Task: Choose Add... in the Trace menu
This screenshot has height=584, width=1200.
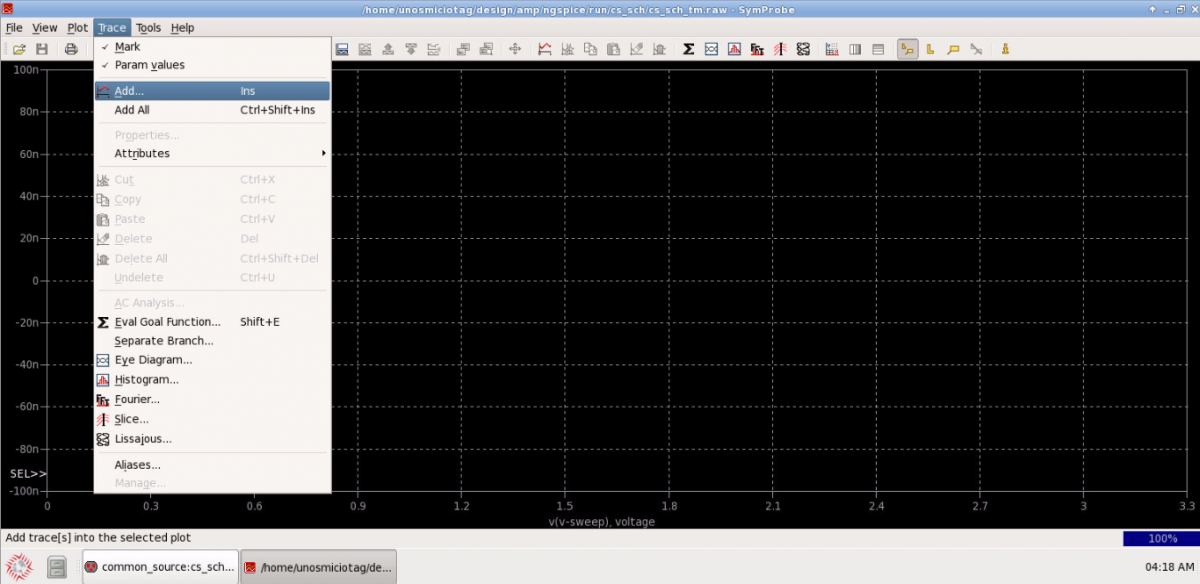Action: 212,91
